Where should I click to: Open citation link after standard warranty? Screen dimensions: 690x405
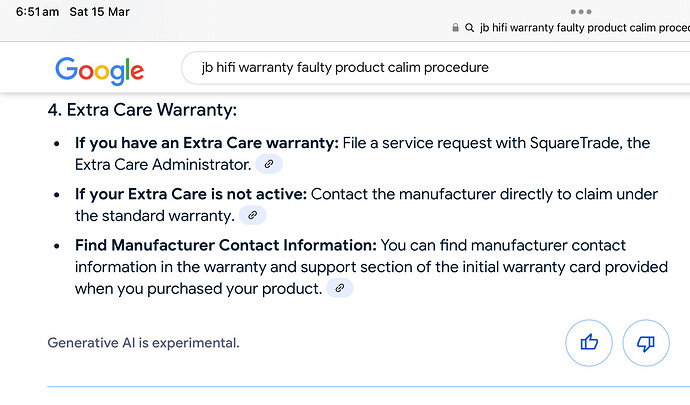(252, 215)
